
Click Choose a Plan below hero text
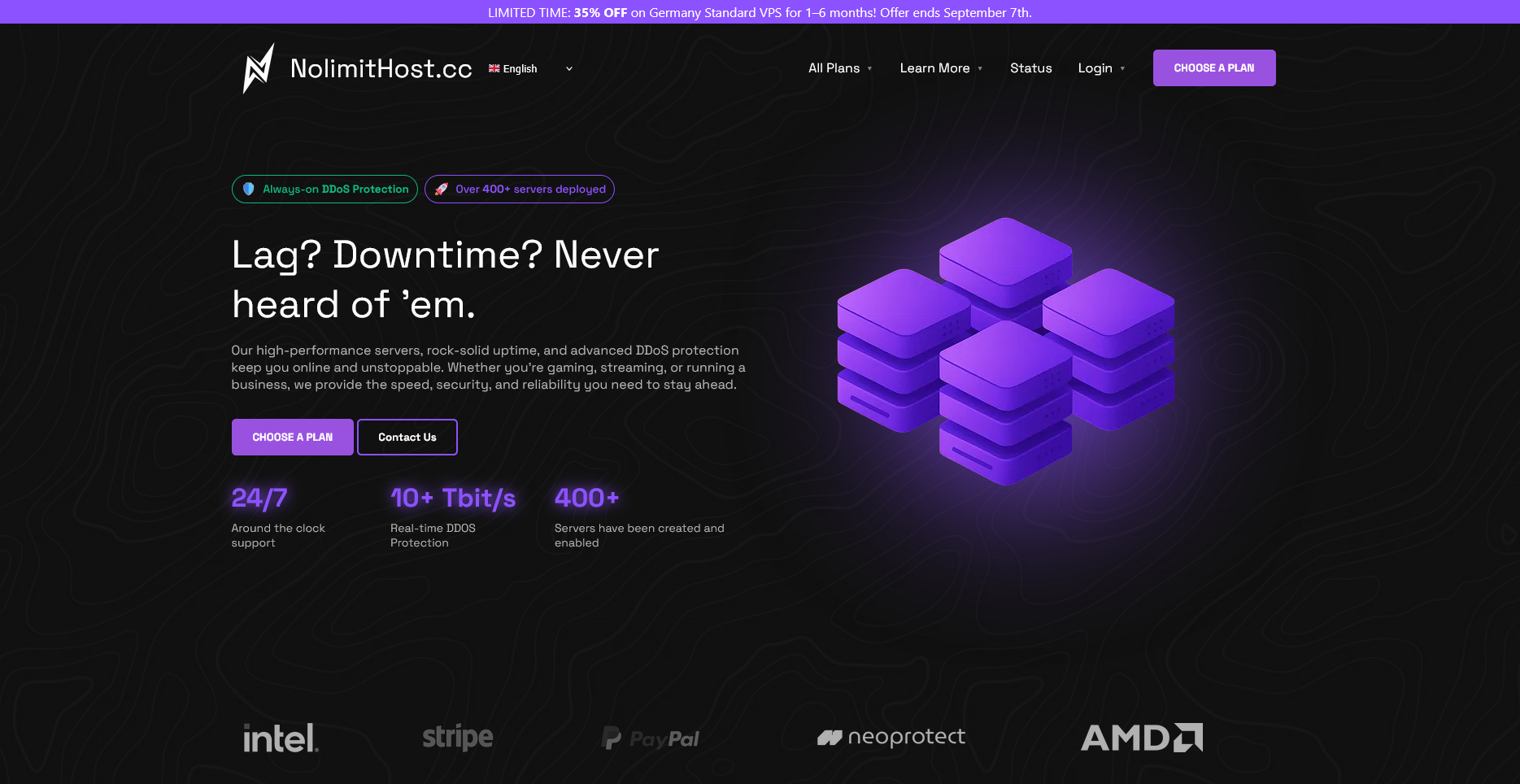pyautogui.click(x=293, y=438)
